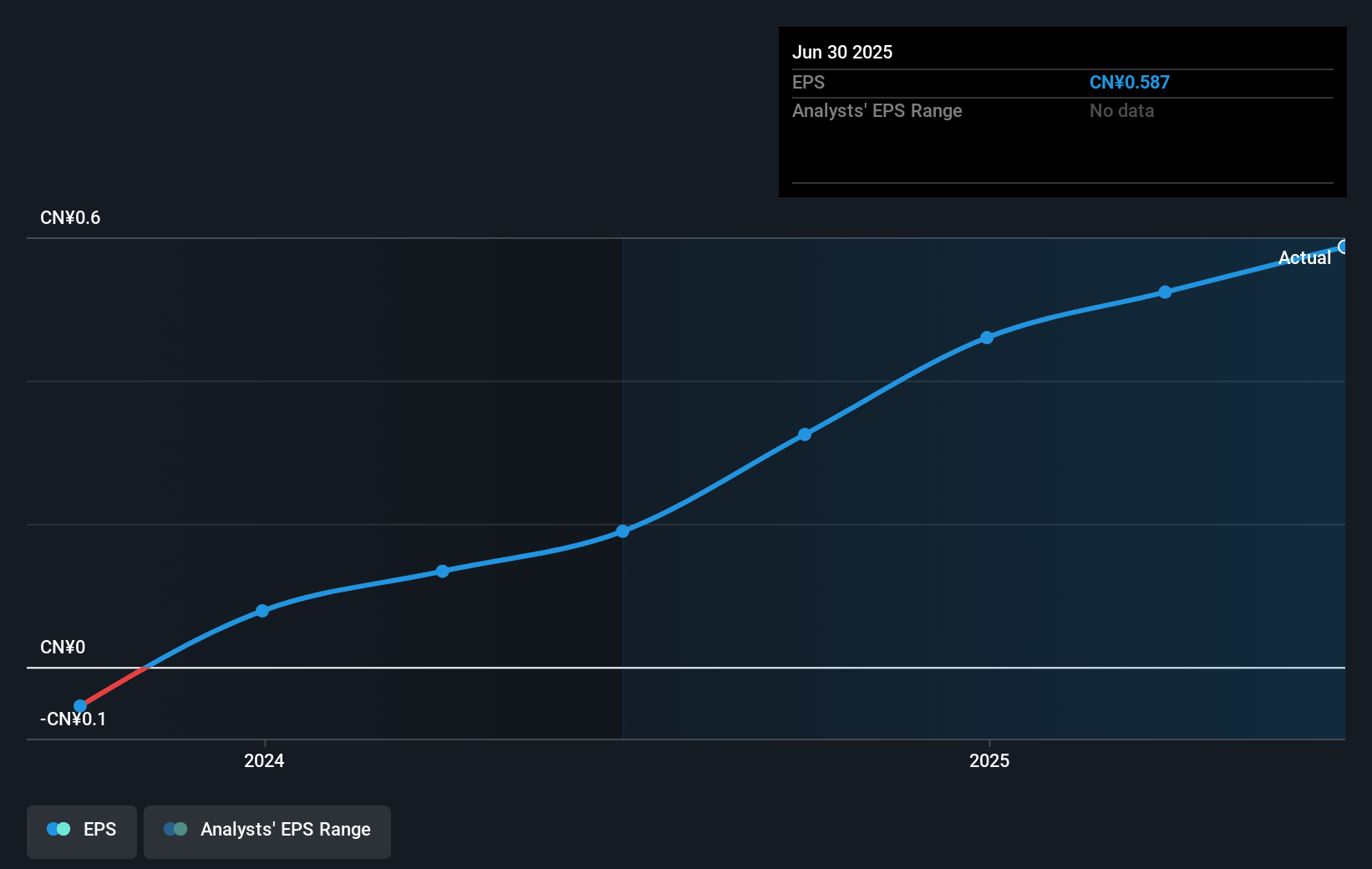Toggle the Actual line label
Viewport: 1372px width, 869px height.
click(x=1304, y=257)
